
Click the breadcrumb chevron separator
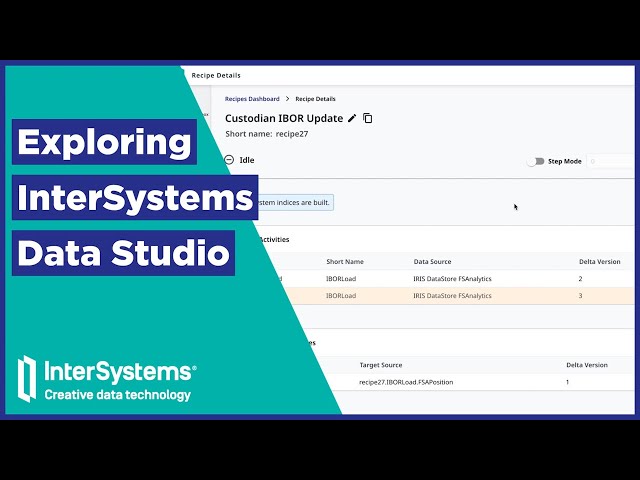click(x=287, y=99)
